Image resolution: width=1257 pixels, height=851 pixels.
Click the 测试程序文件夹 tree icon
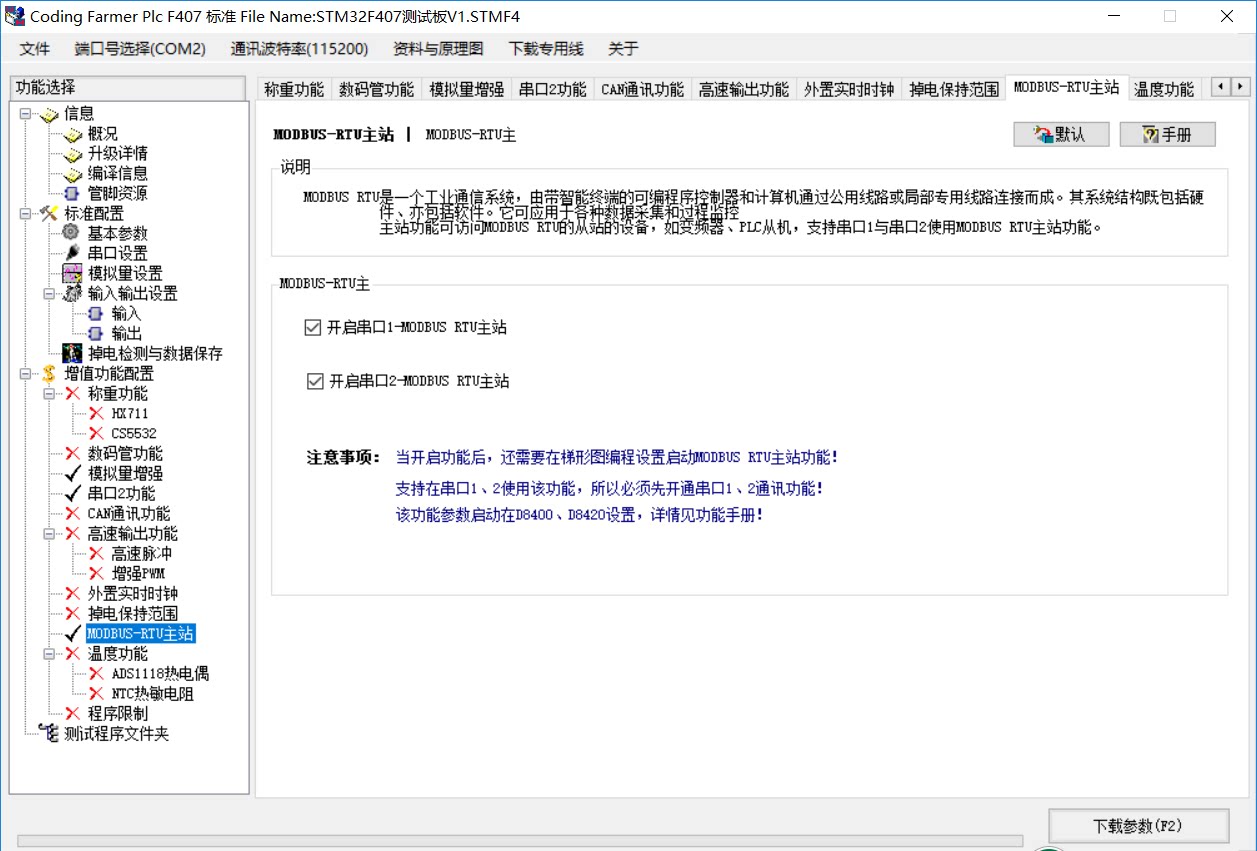[49, 734]
